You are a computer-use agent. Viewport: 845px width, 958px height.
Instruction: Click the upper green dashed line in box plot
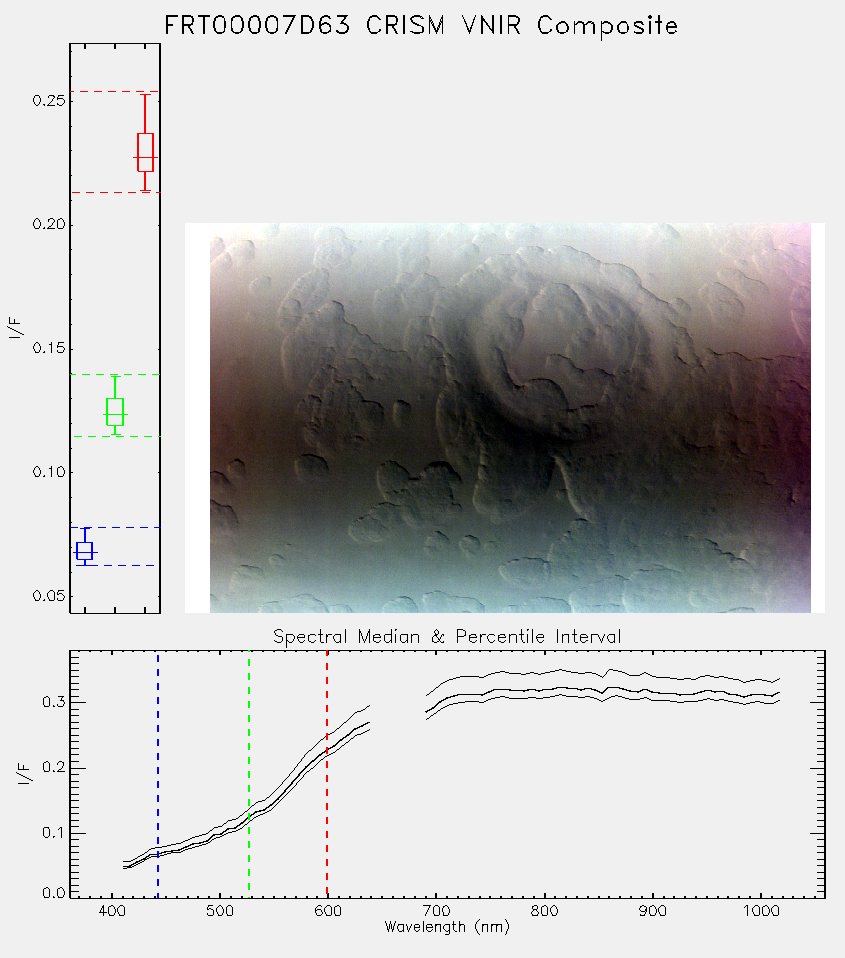(115, 375)
